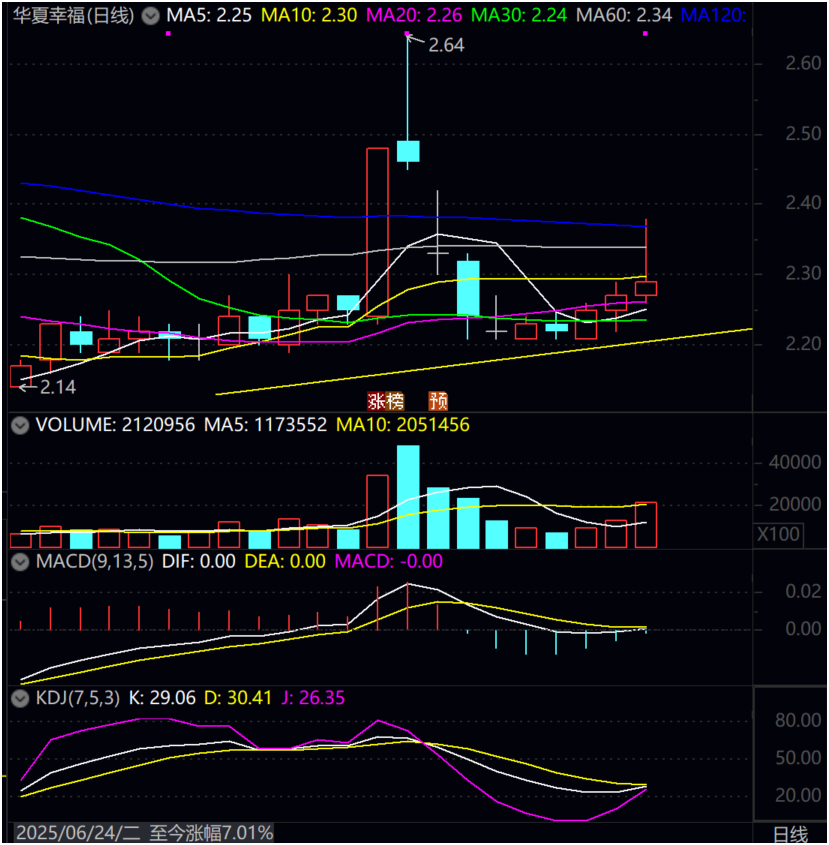Click the D: 30.41 label

[x=238, y=698]
